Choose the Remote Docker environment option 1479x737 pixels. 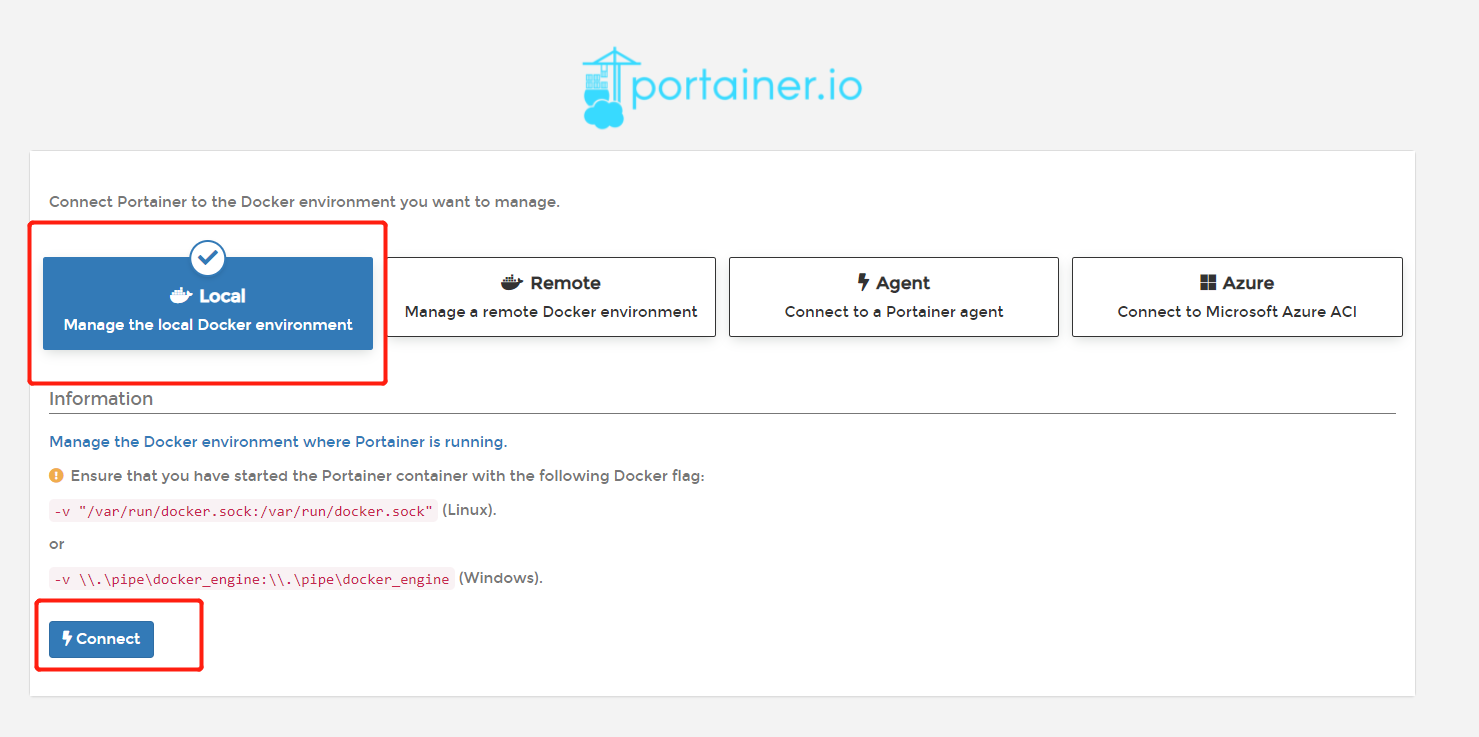coord(551,297)
